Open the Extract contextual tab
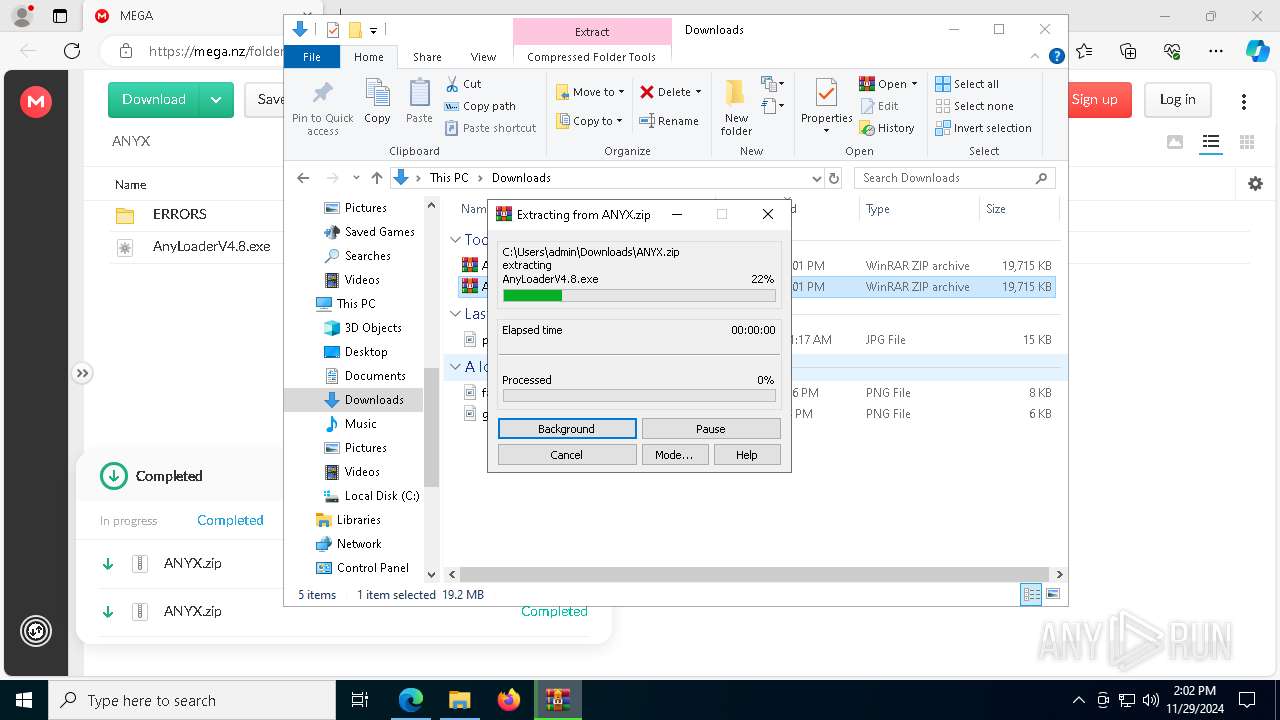Screen dimensions: 1280x720 point(592,32)
